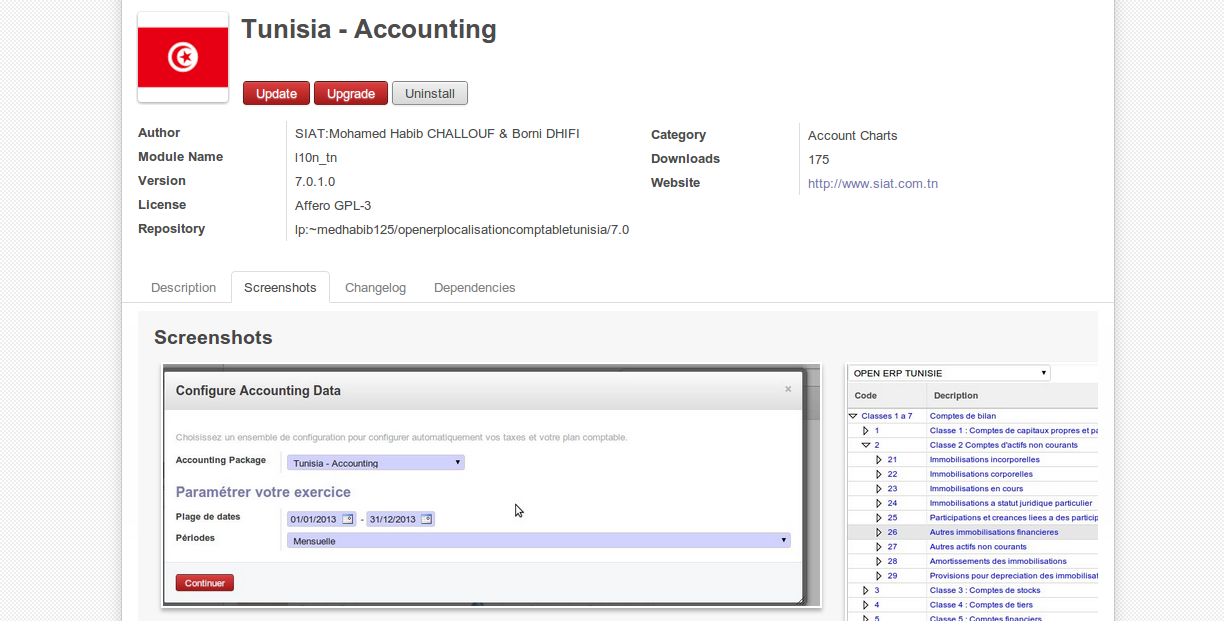Open the http://www.siat.com.tn website link
1224x621 pixels.
[873, 183]
